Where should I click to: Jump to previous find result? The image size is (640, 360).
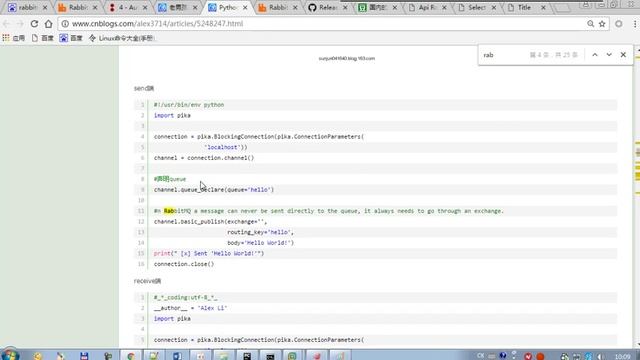[x=595, y=55]
